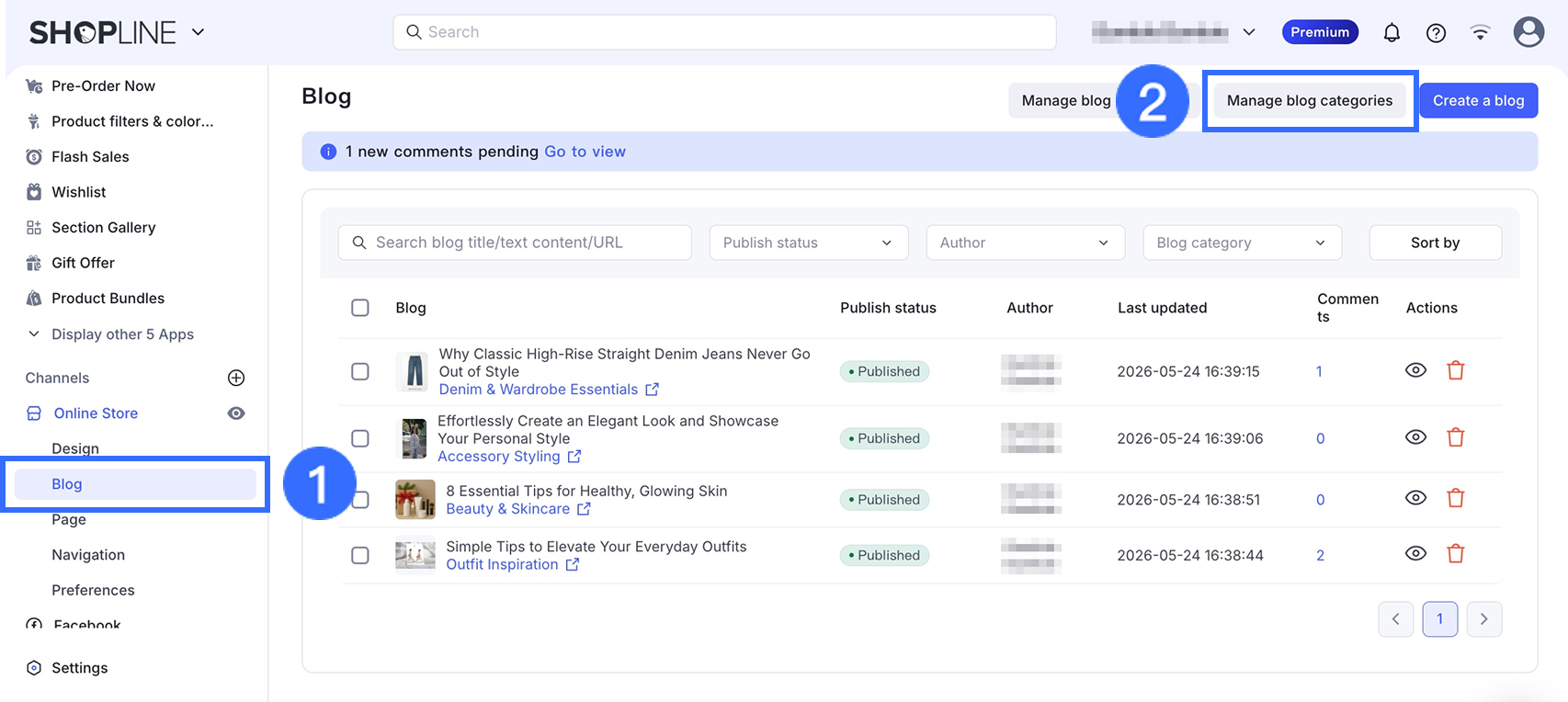This screenshot has height=702, width=1568.
Task: Delete the Denim Jeans blog post
Action: pos(1455,370)
